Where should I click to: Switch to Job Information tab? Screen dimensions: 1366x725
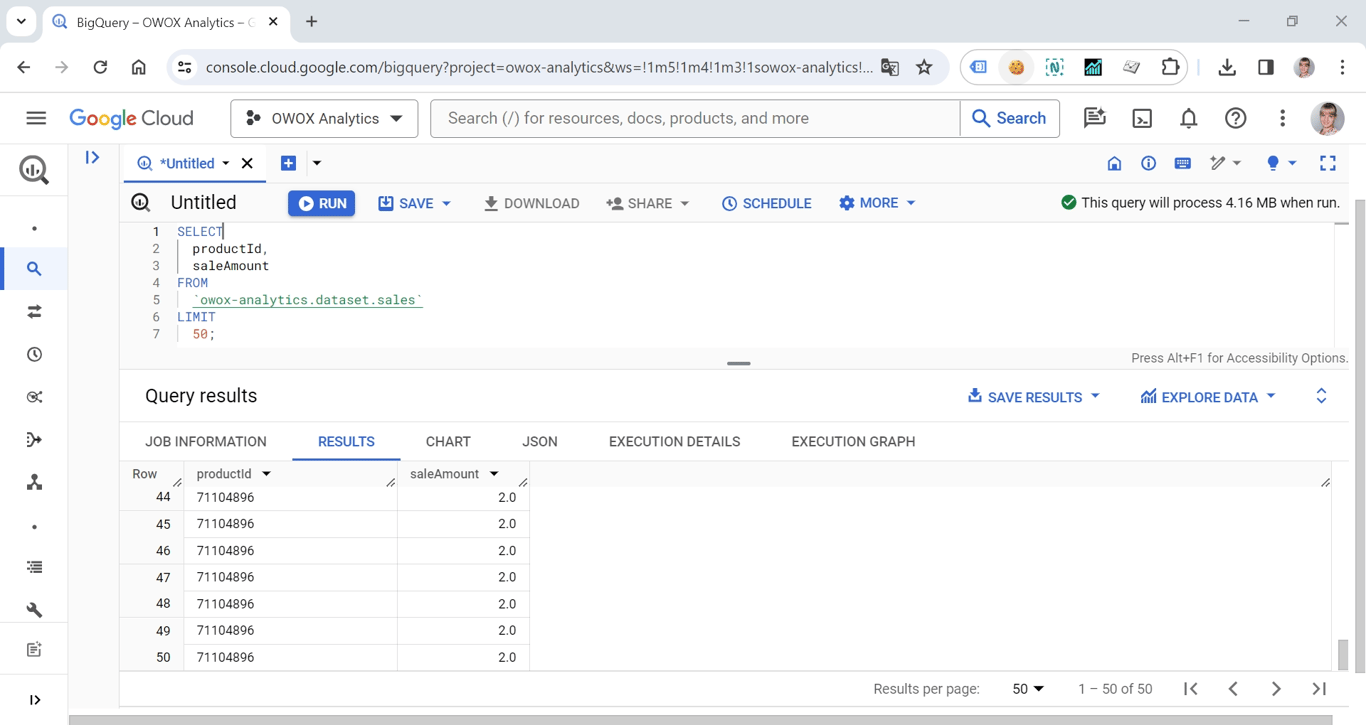[206, 441]
